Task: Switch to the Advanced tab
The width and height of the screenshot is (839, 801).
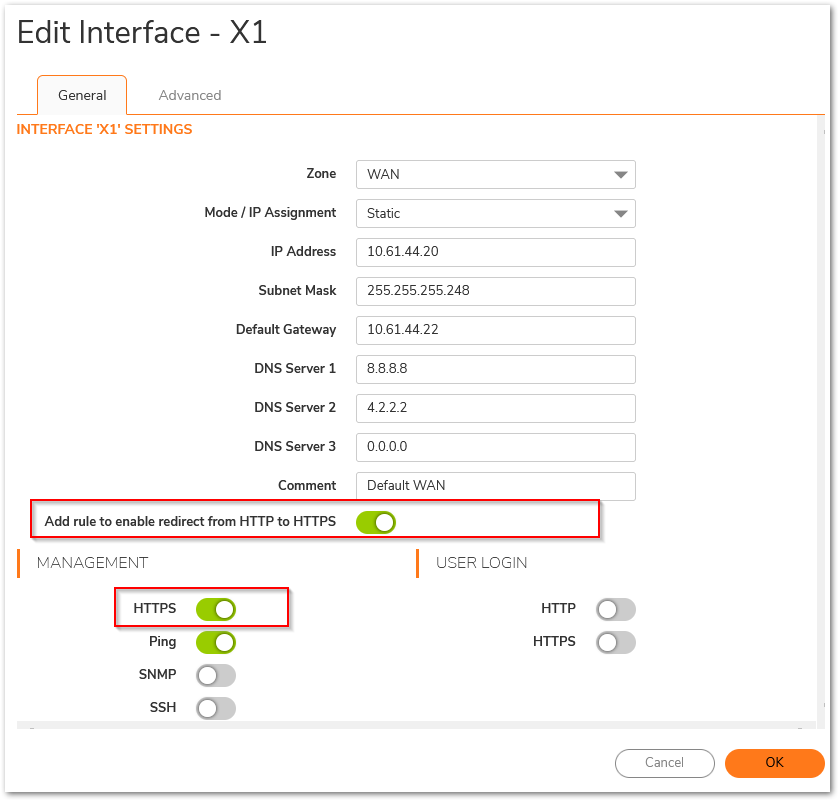Action: [x=190, y=95]
